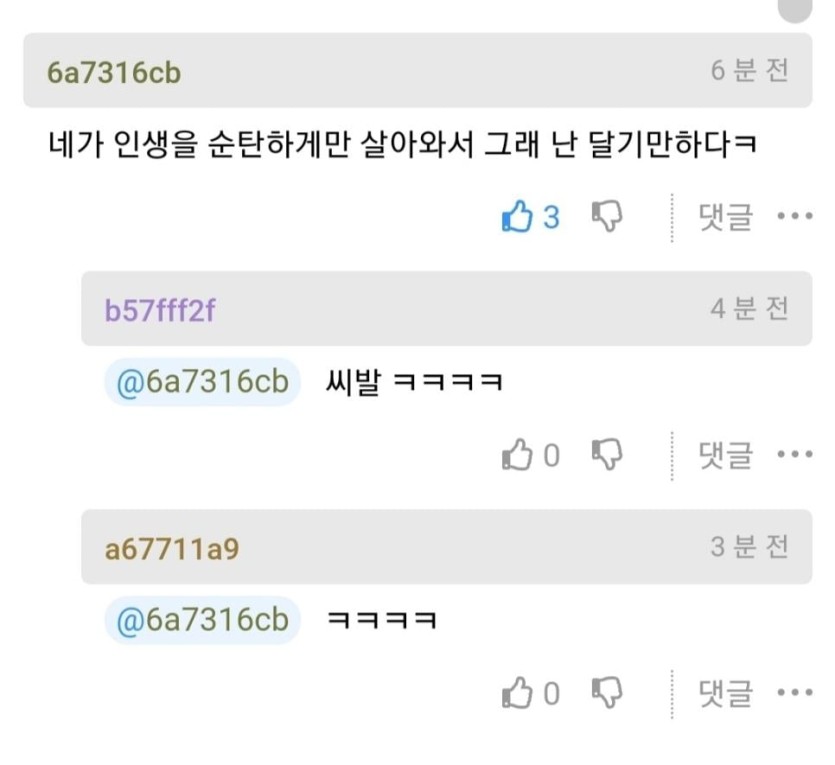Dislike b57fff2f's reply

point(607,455)
